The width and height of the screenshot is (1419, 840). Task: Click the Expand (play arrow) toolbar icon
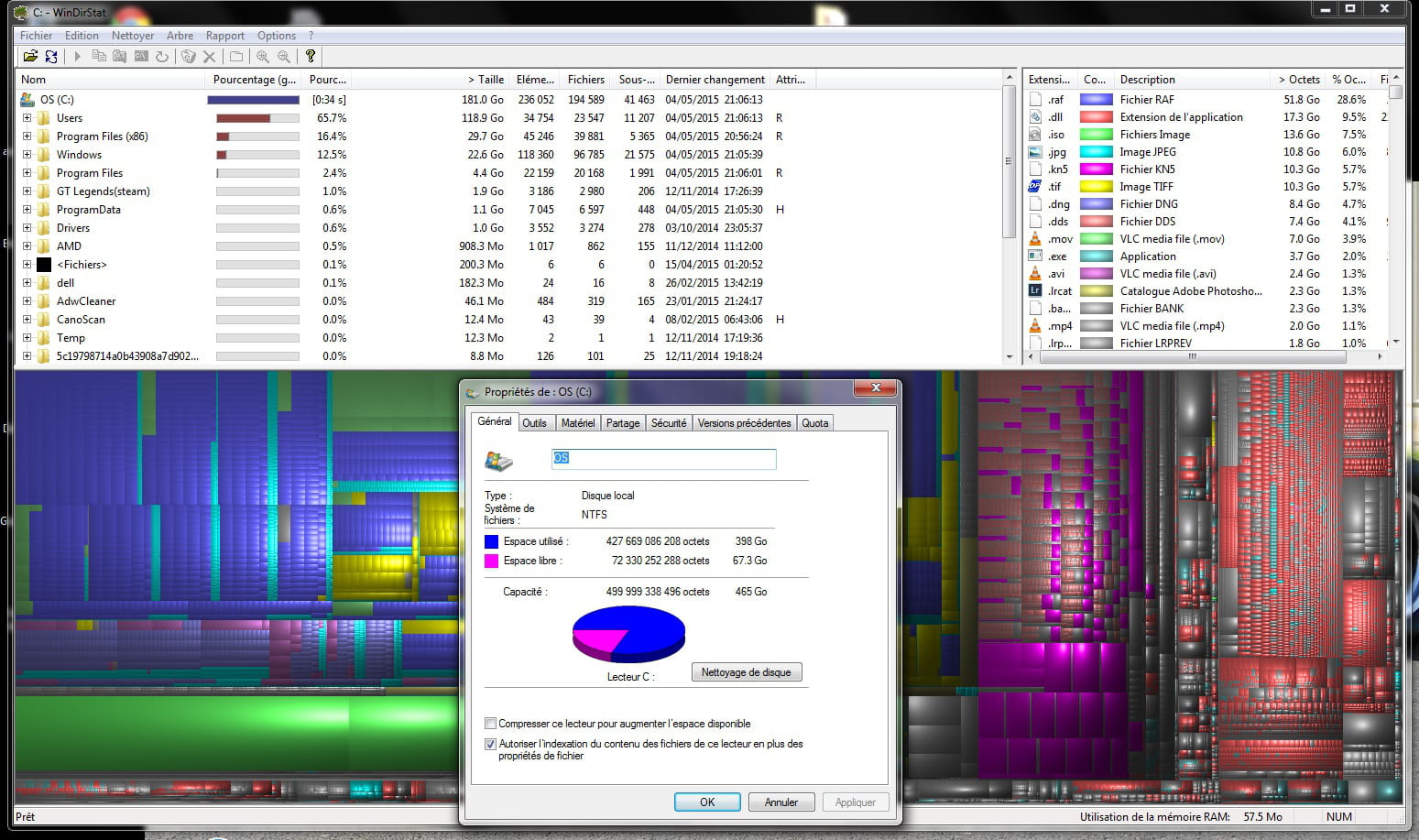tap(78, 57)
